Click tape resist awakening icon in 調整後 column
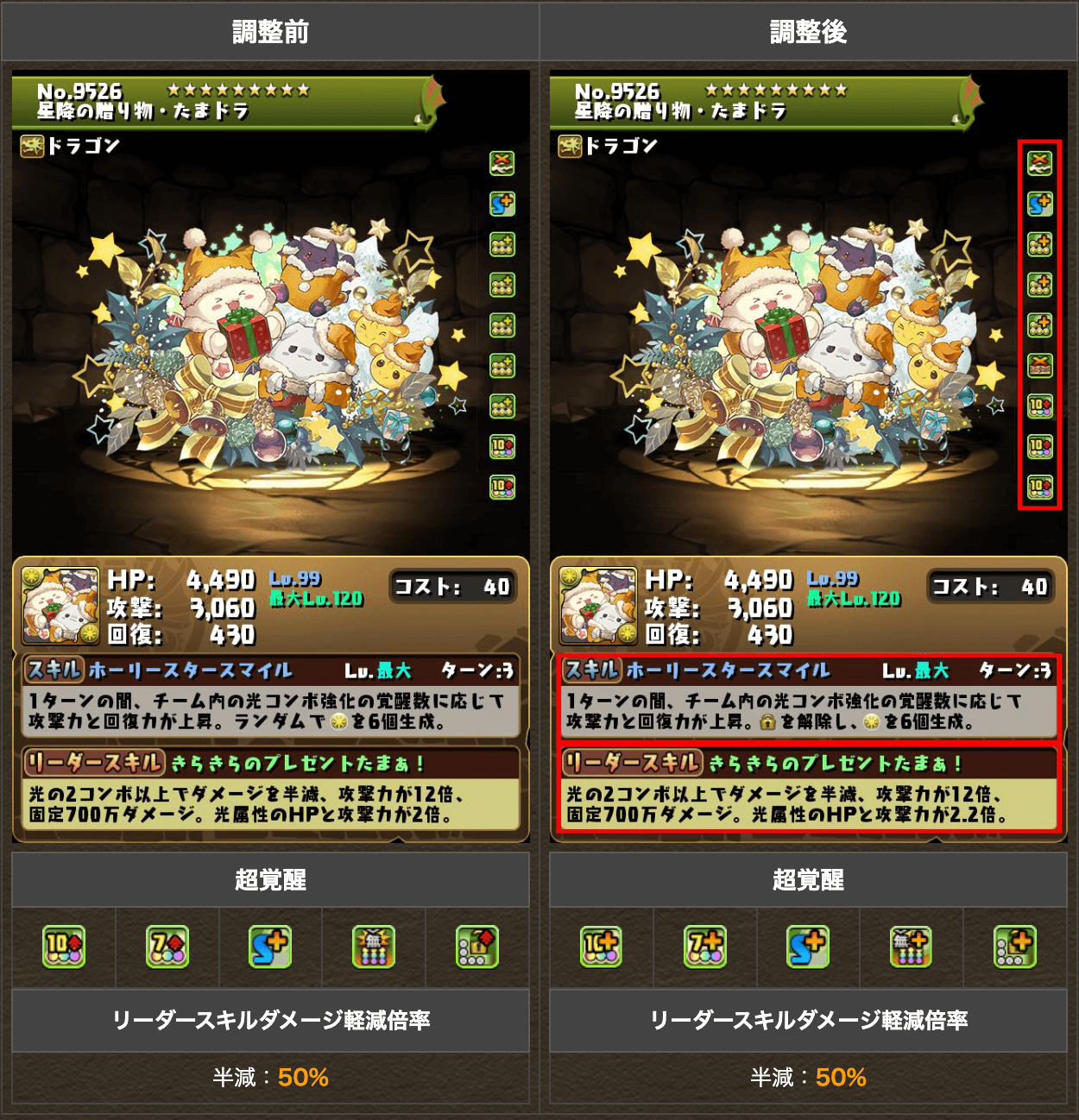Viewport: 1079px width, 1120px height. point(1040,366)
